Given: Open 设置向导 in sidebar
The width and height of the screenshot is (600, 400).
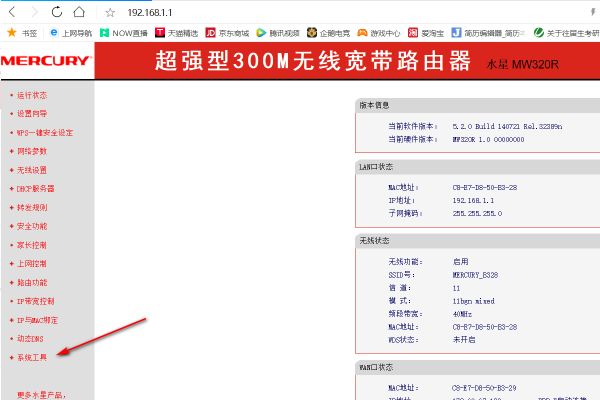Looking at the screenshot, I should click(x=32, y=113).
